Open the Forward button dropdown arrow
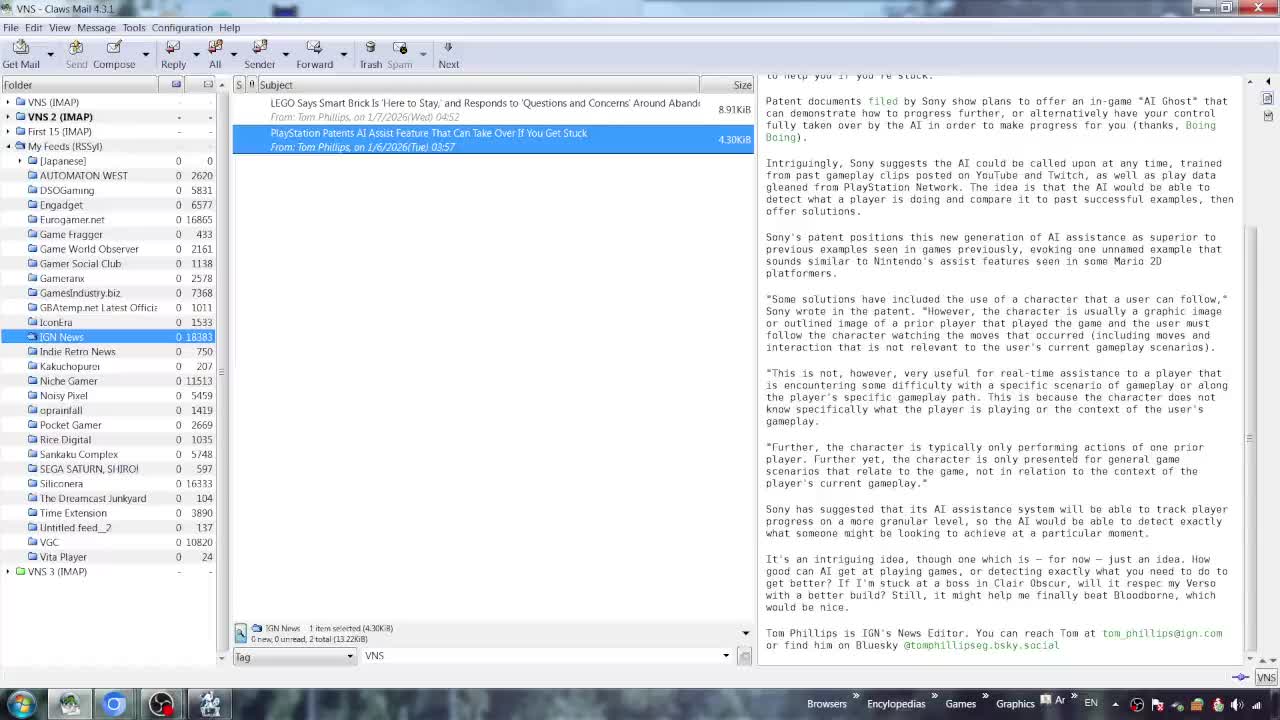The width and height of the screenshot is (1280, 720). (x=343, y=54)
